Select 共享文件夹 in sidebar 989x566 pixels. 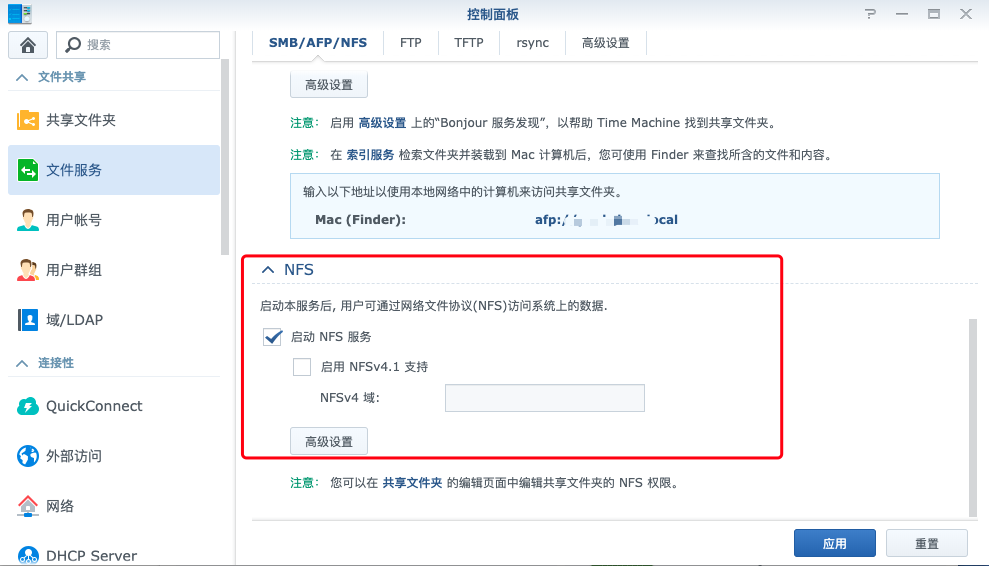point(114,120)
